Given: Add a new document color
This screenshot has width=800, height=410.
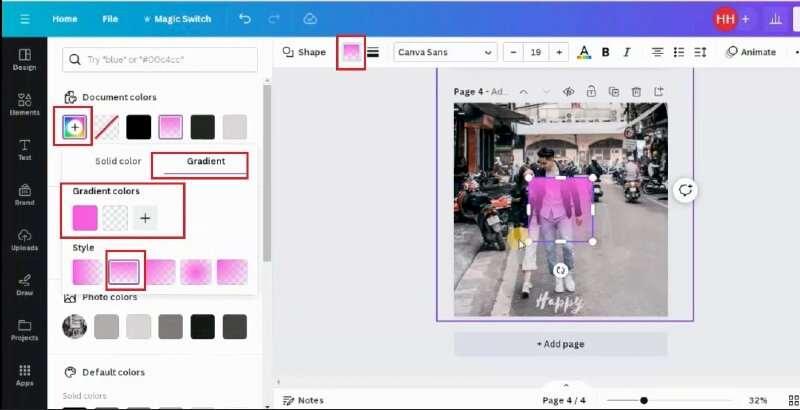Looking at the screenshot, I should point(75,127).
